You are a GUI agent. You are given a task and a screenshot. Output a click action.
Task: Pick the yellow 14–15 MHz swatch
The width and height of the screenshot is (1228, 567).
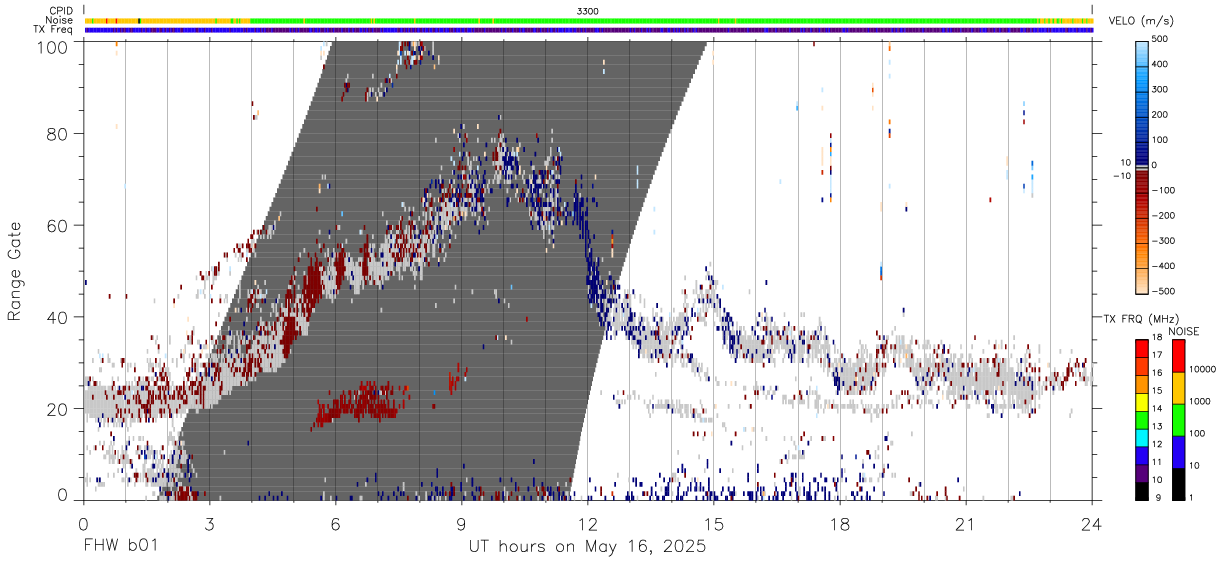point(1142,400)
